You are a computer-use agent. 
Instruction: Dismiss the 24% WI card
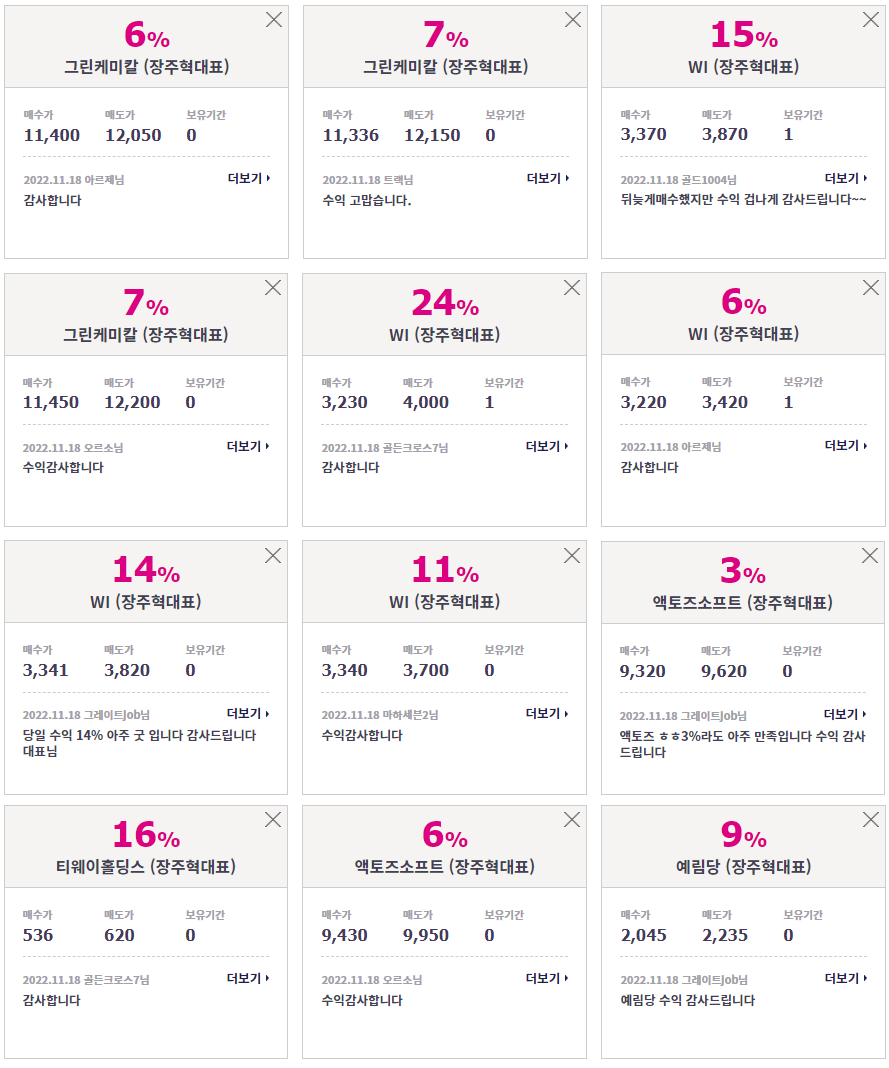coord(572,287)
